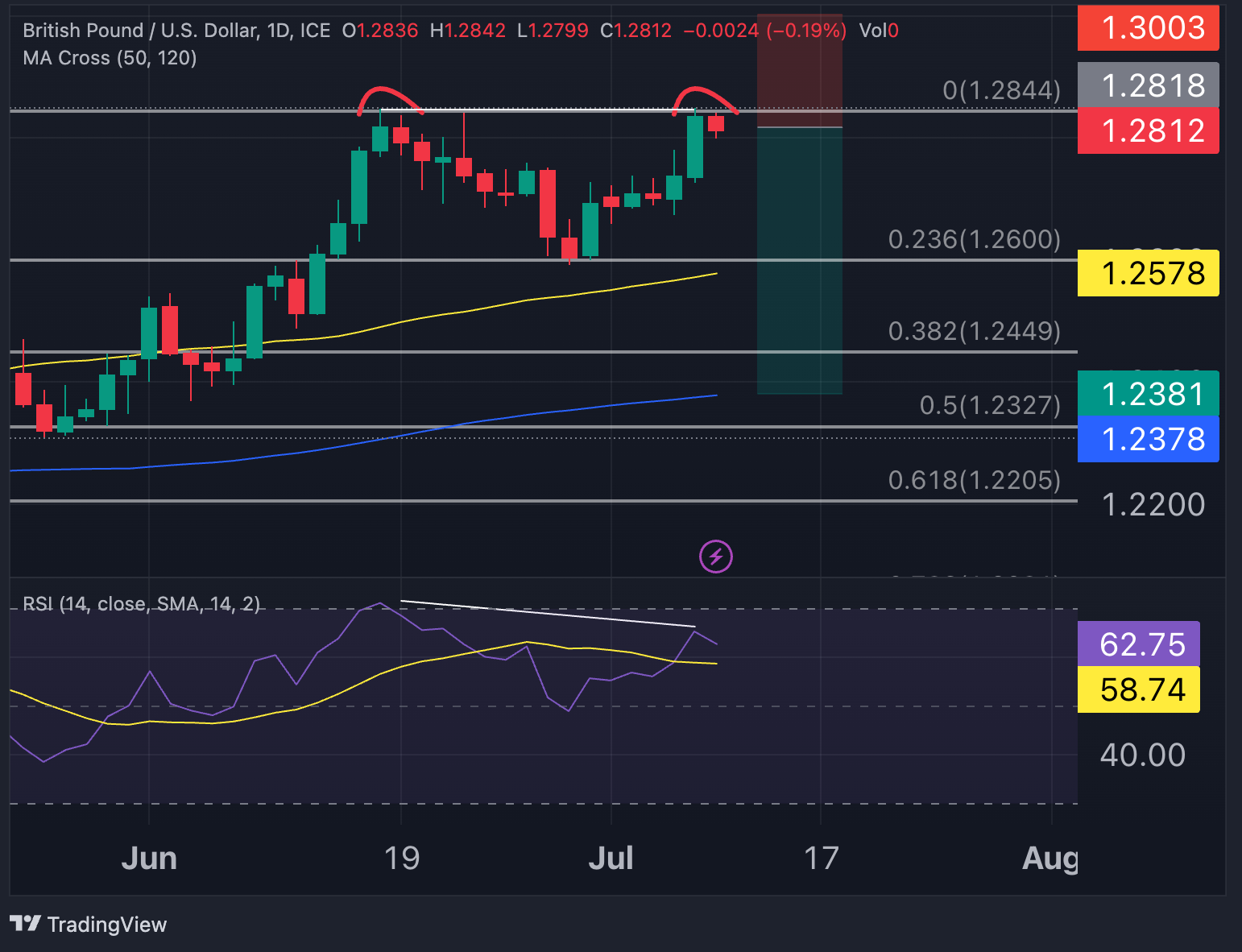Click the 1.3003 take-profit price button
This screenshot has width=1242, height=952.
click(x=1147, y=27)
